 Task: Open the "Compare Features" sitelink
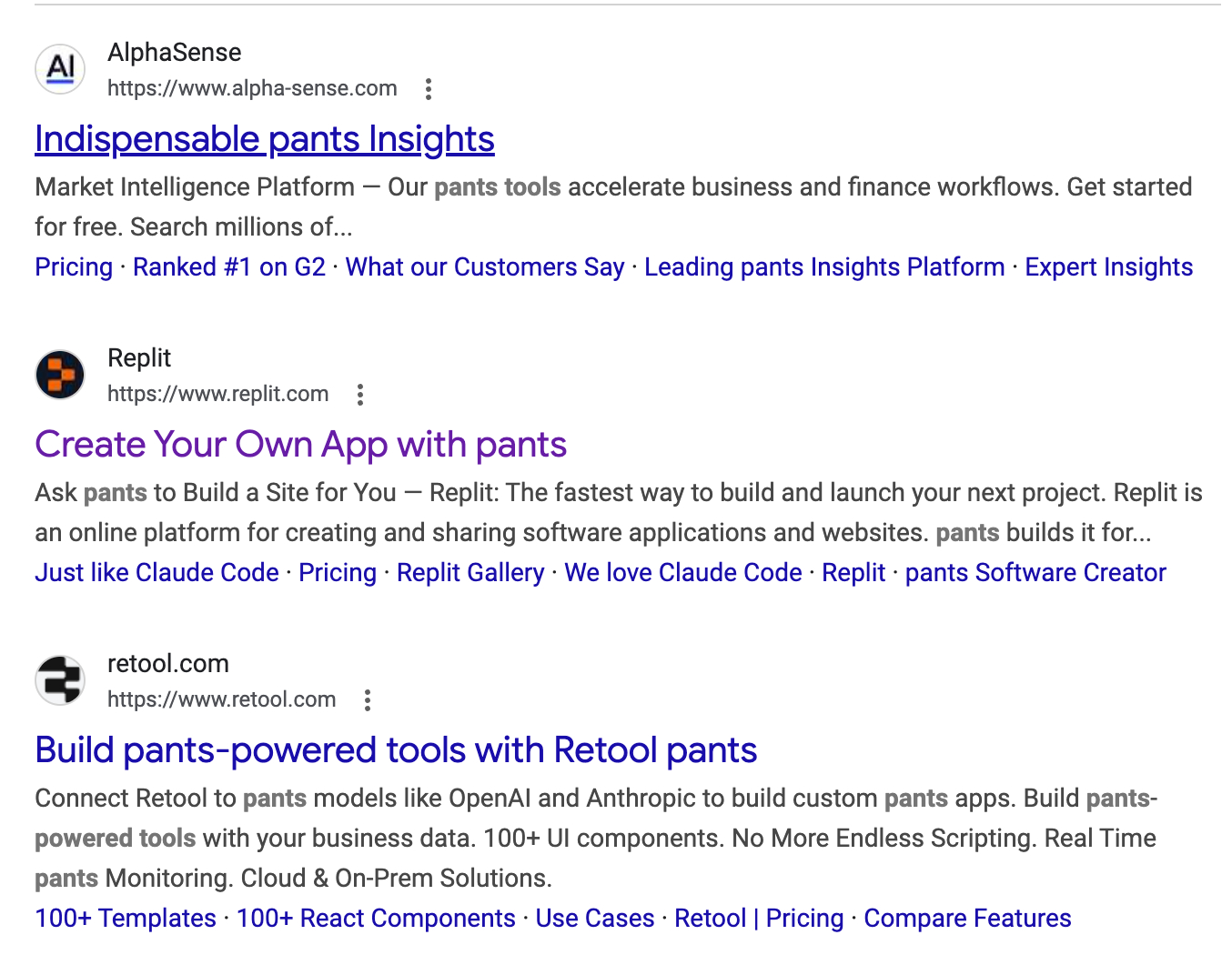[967, 919]
